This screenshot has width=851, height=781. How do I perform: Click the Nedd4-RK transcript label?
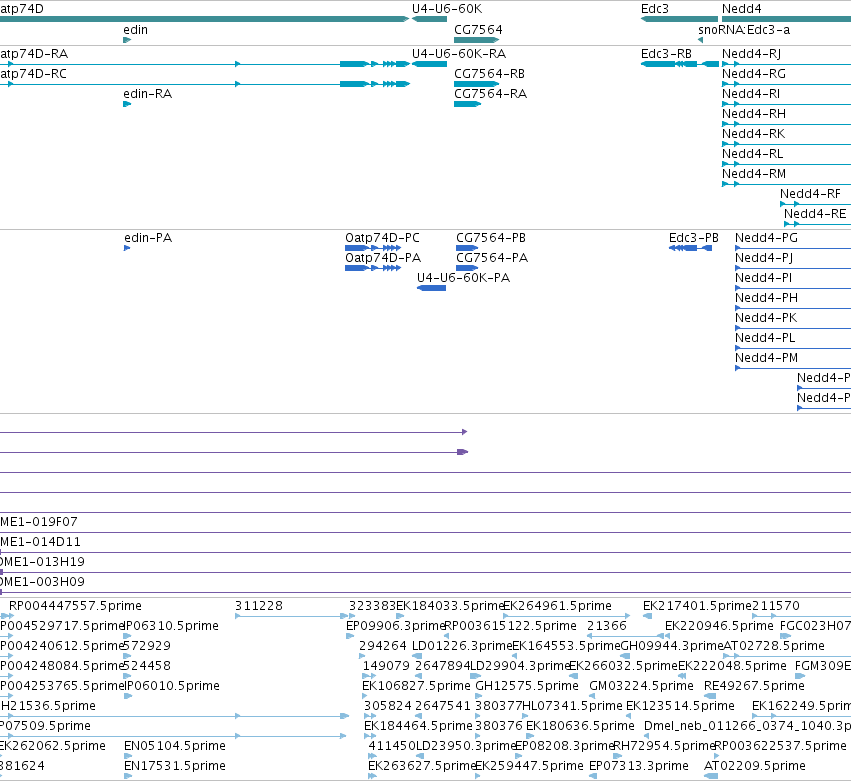(x=753, y=134)
